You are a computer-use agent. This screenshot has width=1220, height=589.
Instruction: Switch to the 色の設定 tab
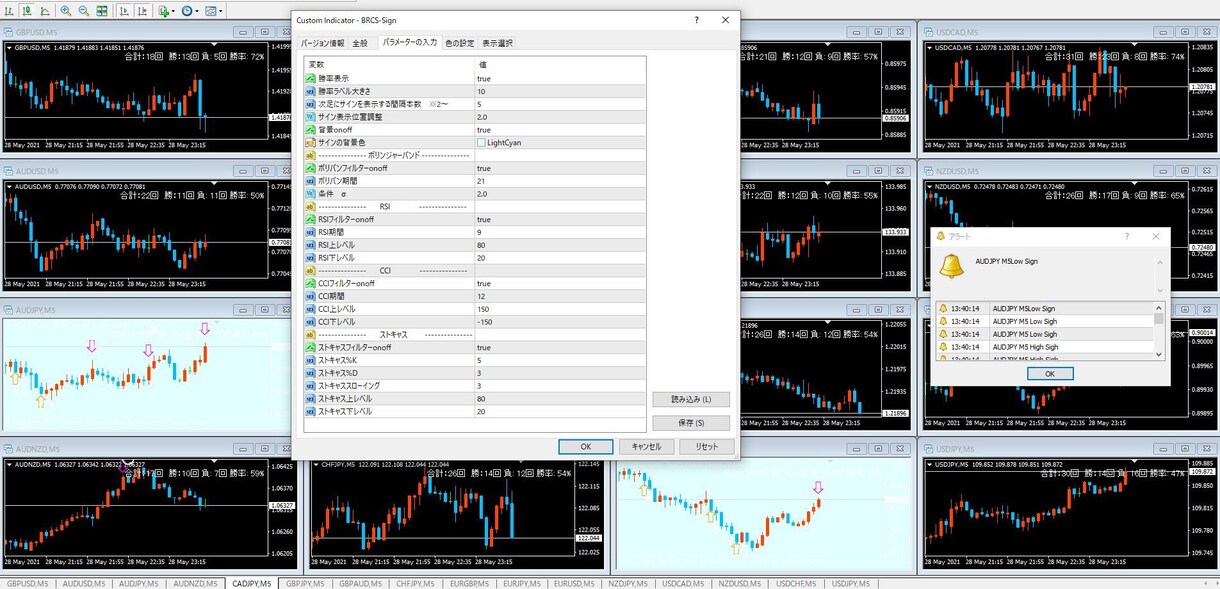point(460,43)
